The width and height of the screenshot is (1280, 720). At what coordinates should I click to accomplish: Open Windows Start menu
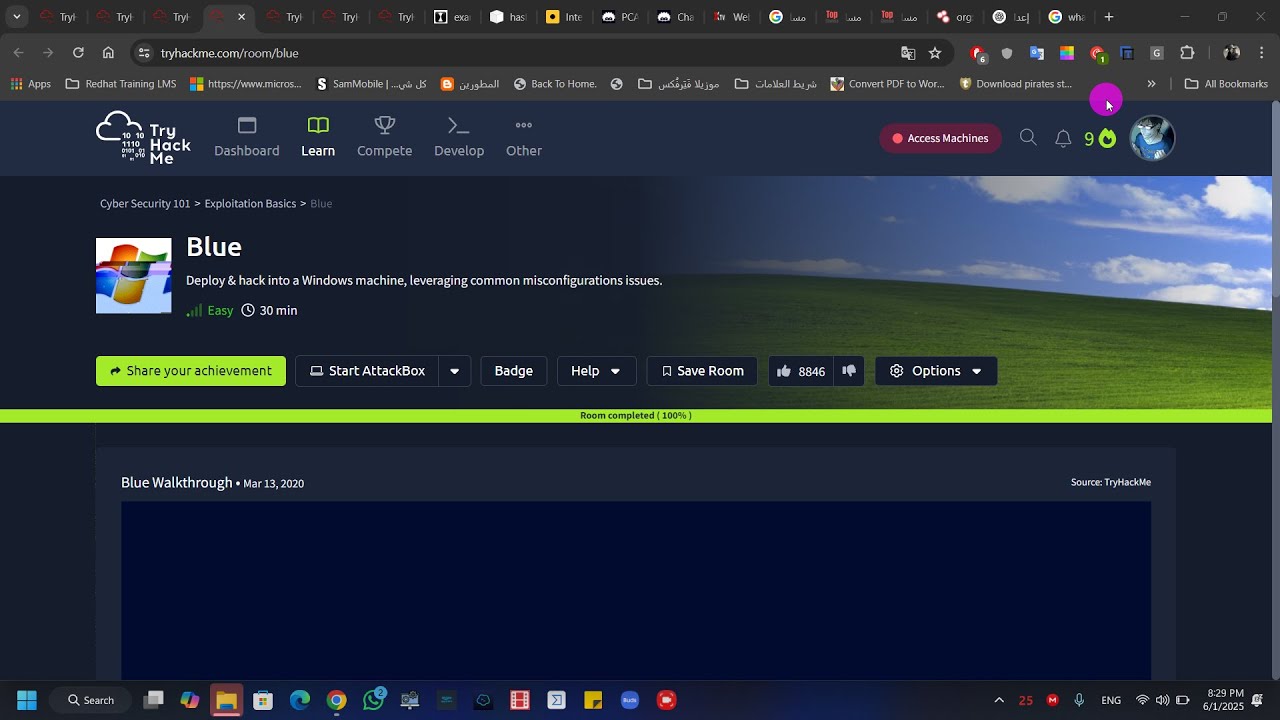[27, 700]
